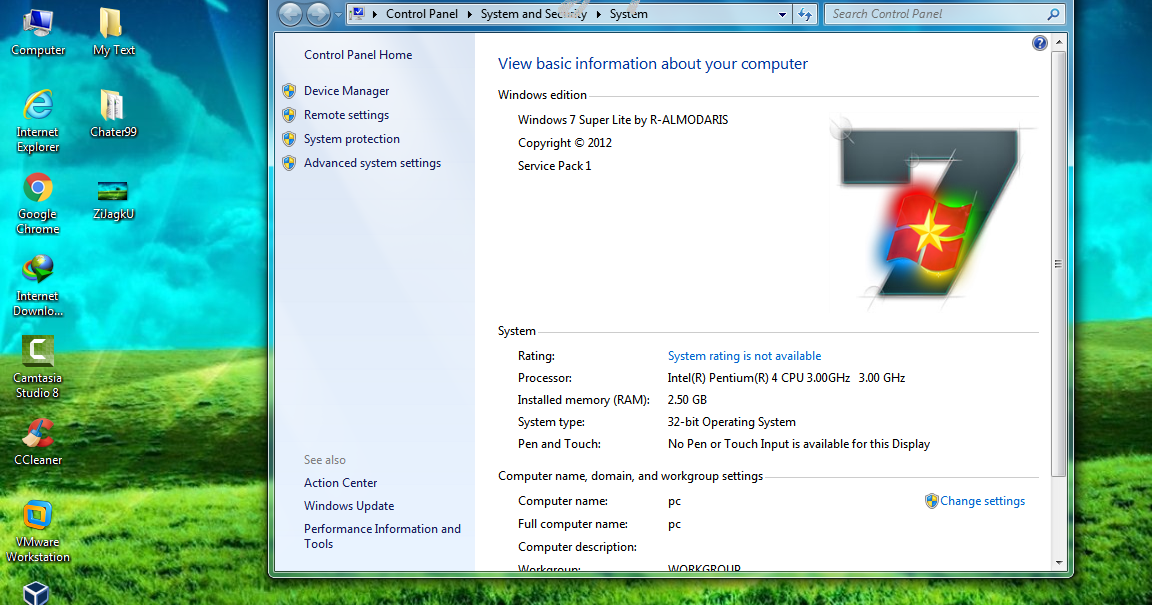Open the My Text folder icon
Screen dimensions: 1152x605
pos(113,32)
